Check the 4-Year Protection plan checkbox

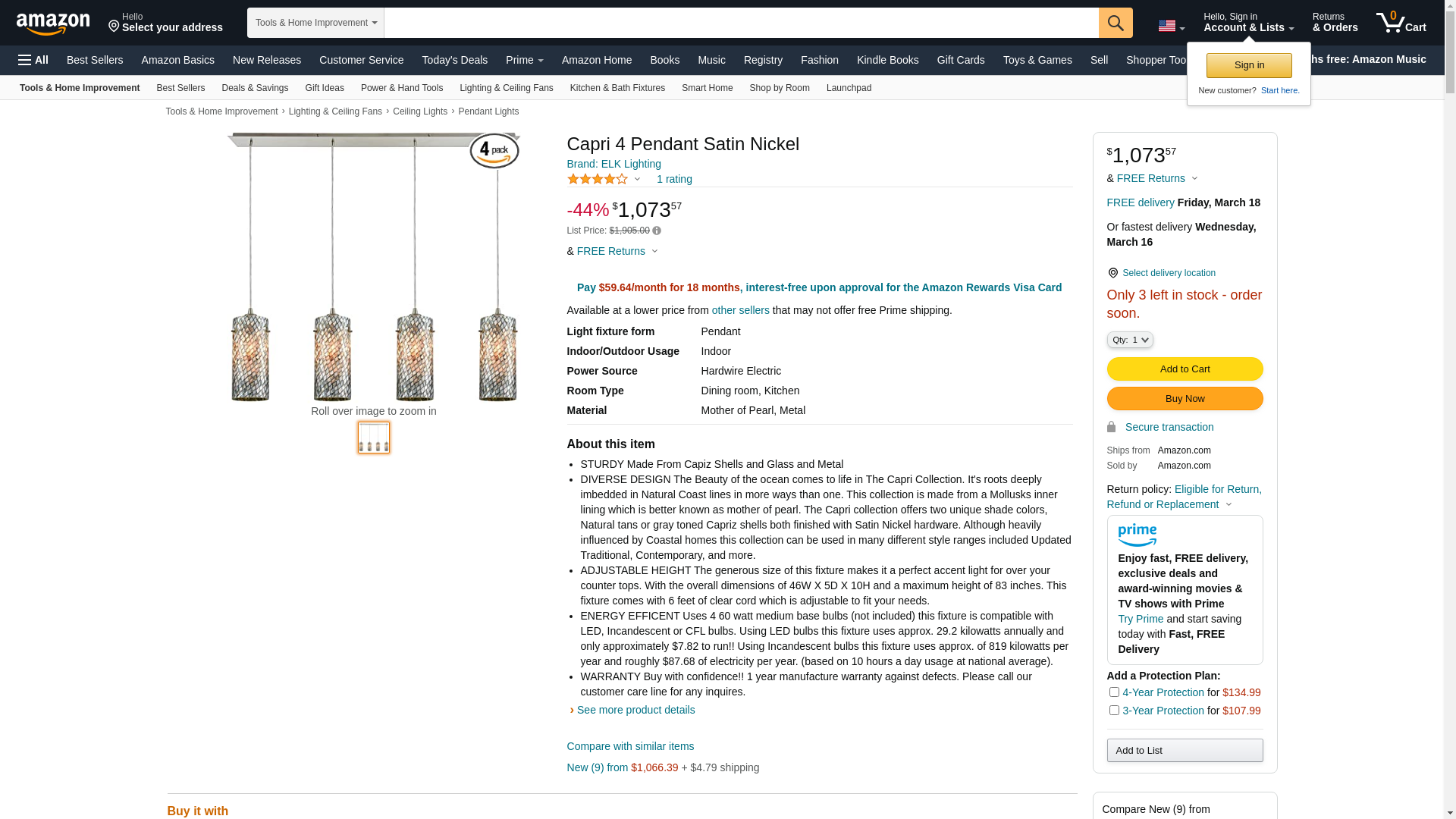click(x=1114, y=692)
